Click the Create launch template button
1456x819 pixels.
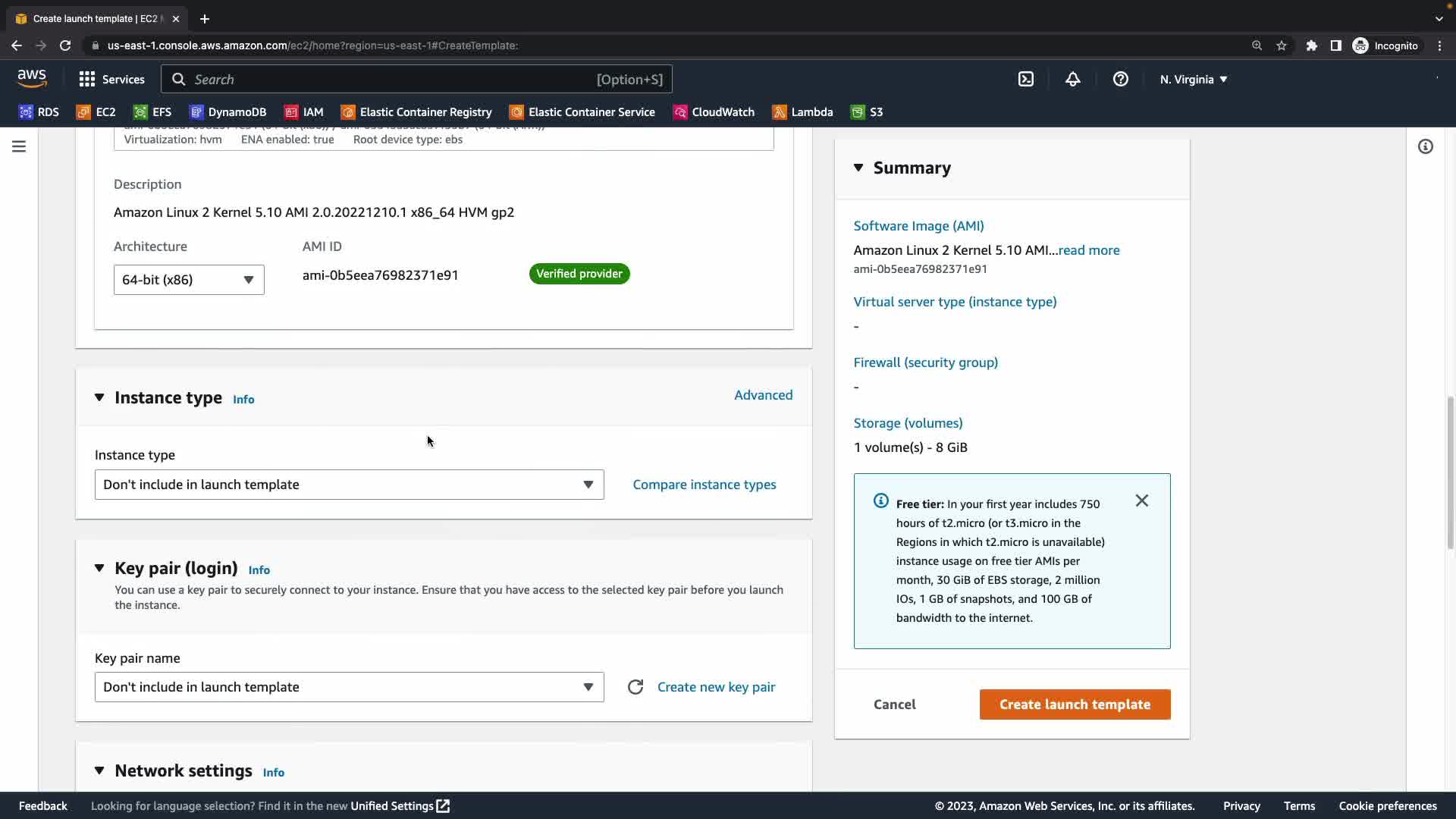click(x=1075, y=704)
